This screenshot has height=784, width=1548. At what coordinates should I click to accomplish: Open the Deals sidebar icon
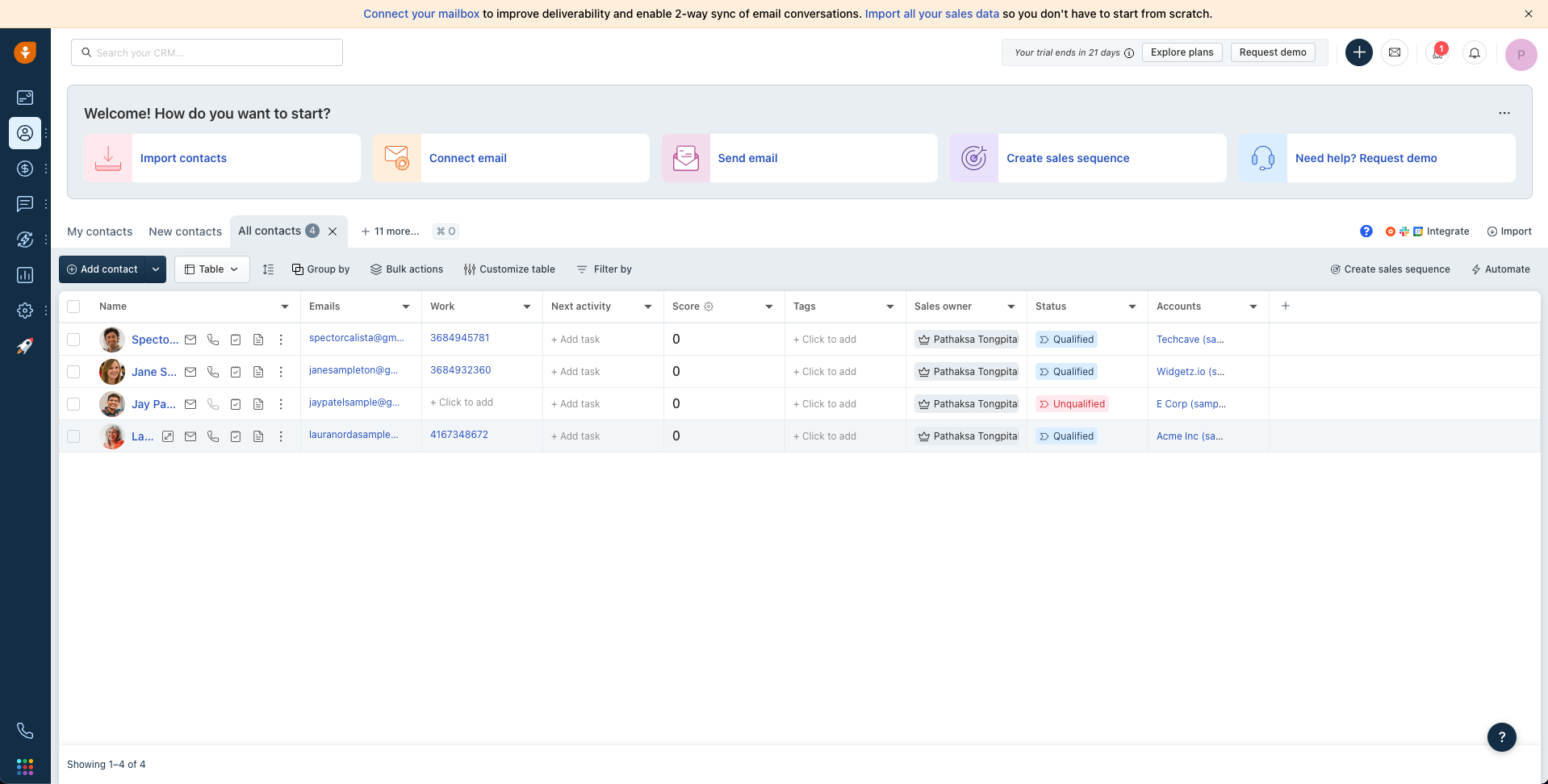[x=25, y=169]
